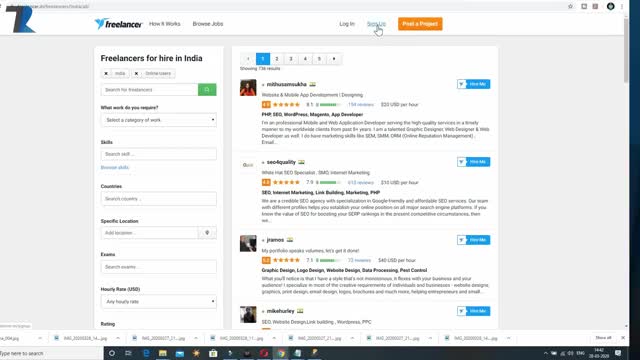Screen dimensions: 640x360
Task: Remove the Online users filter tag
Action: (136, 73)
